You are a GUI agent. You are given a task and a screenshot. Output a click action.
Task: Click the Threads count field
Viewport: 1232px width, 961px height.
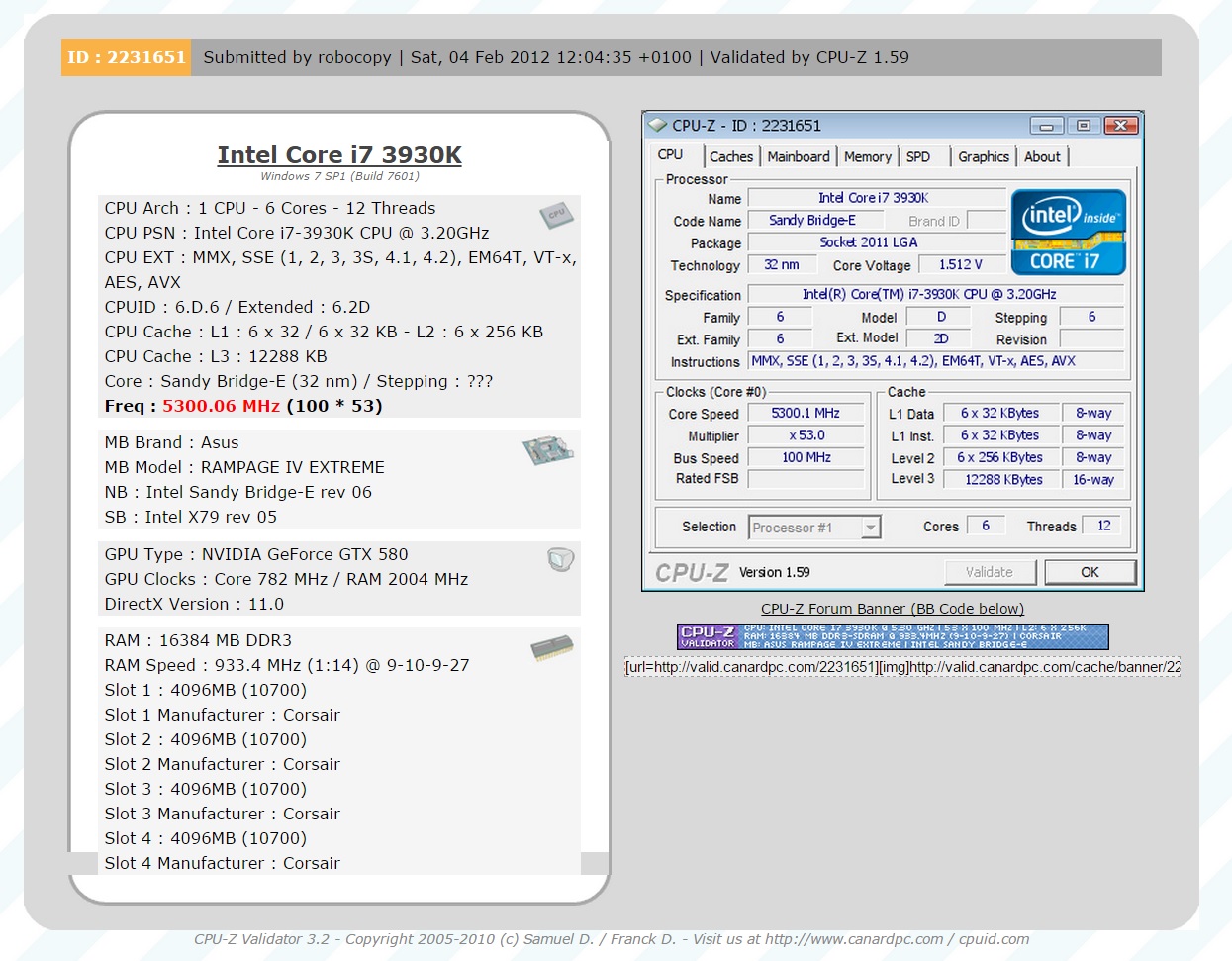coord(1102,526)
